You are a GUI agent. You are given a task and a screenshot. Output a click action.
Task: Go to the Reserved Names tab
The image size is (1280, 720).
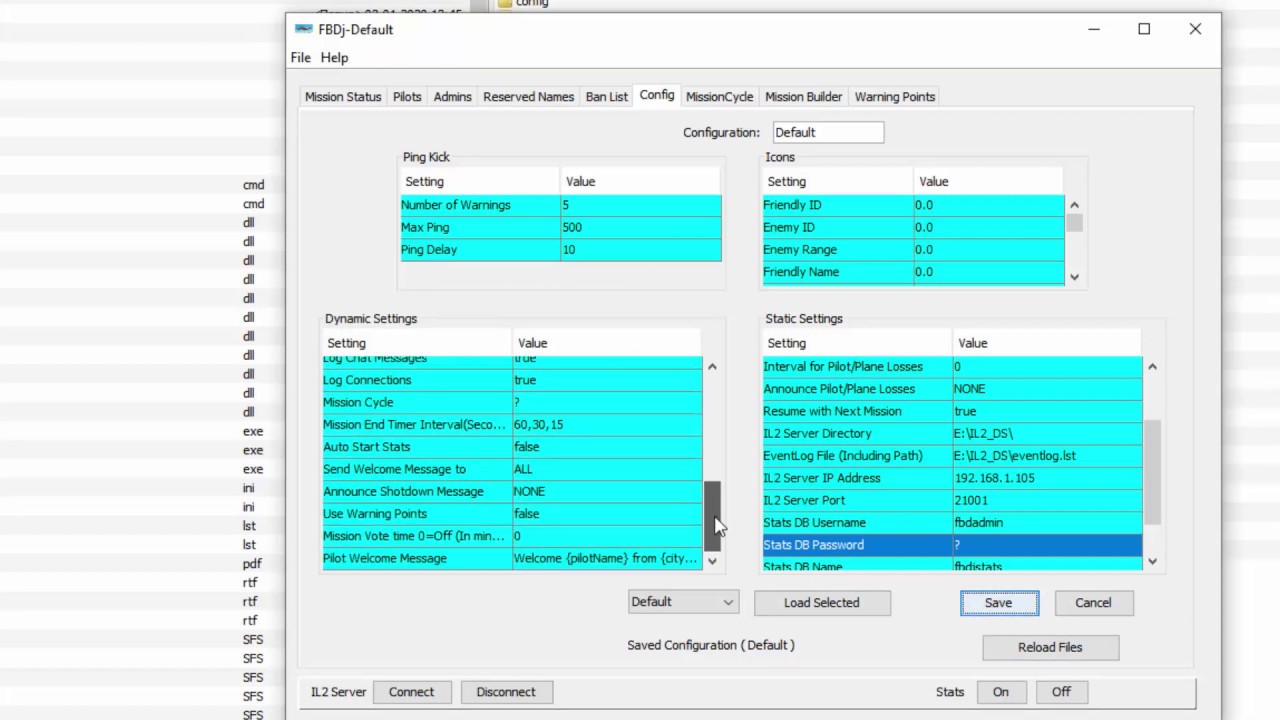pyautogui.click(x=528, y=97)
